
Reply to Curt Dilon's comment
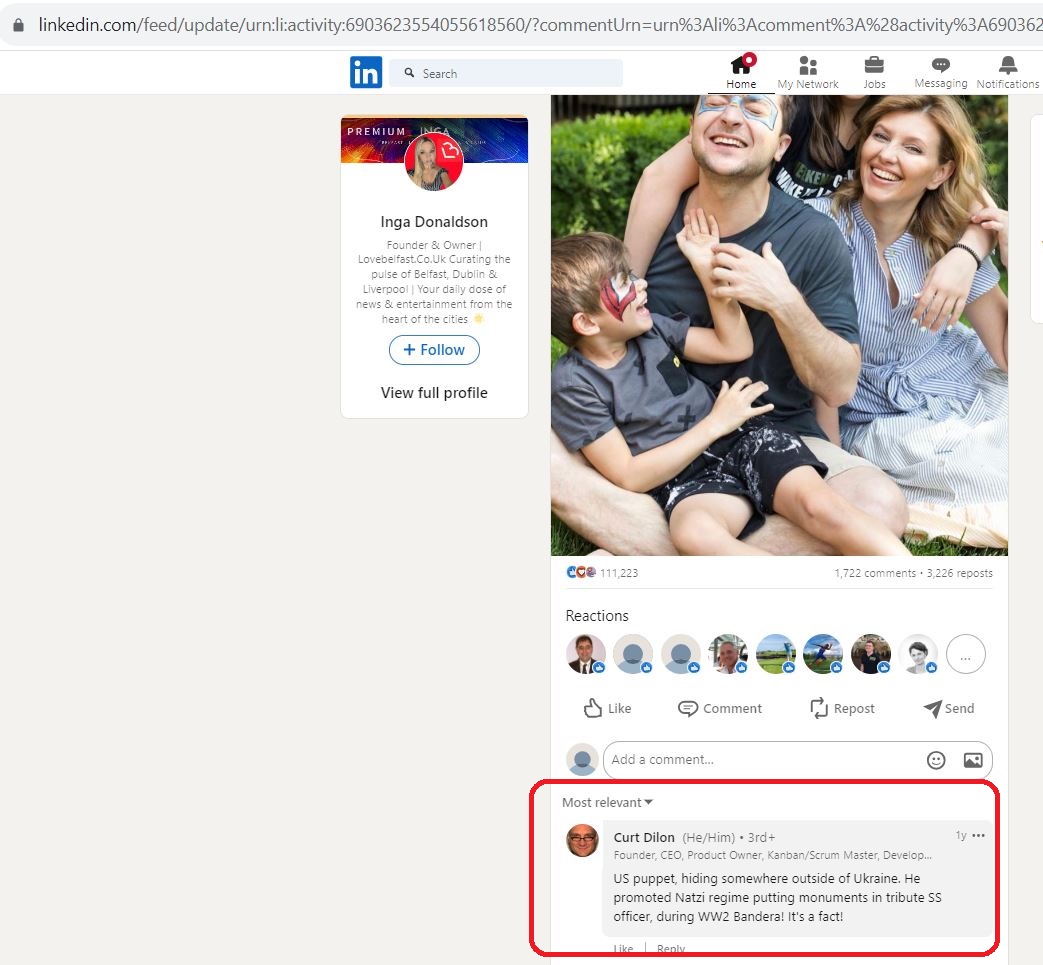click(670, 949)
